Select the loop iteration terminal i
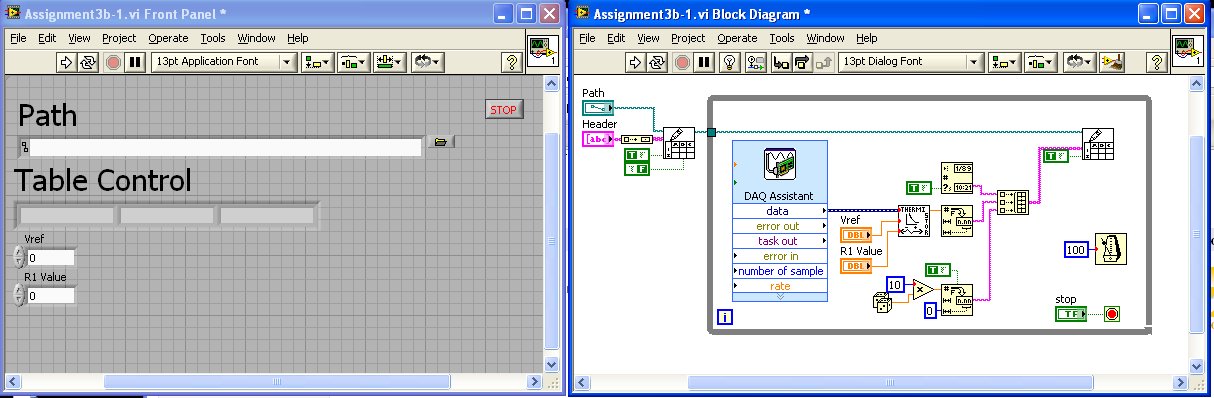 725,318
